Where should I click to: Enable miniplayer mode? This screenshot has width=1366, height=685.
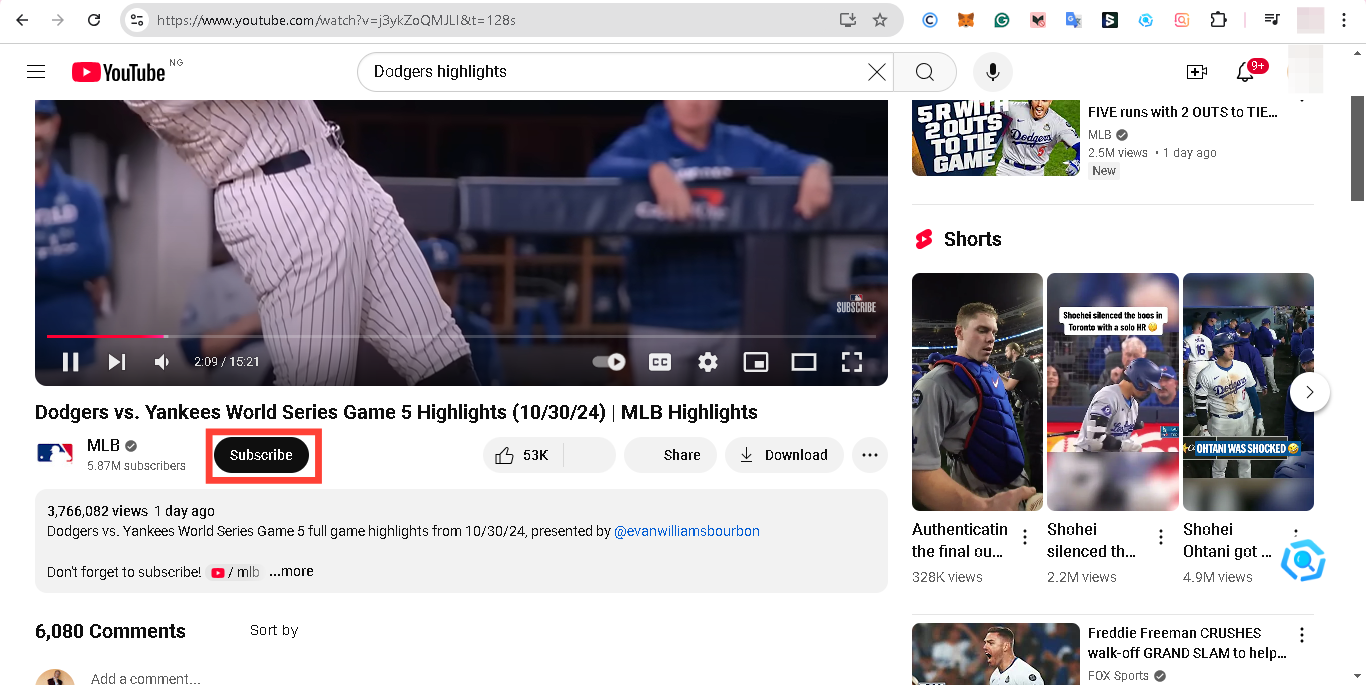[756, 362]
